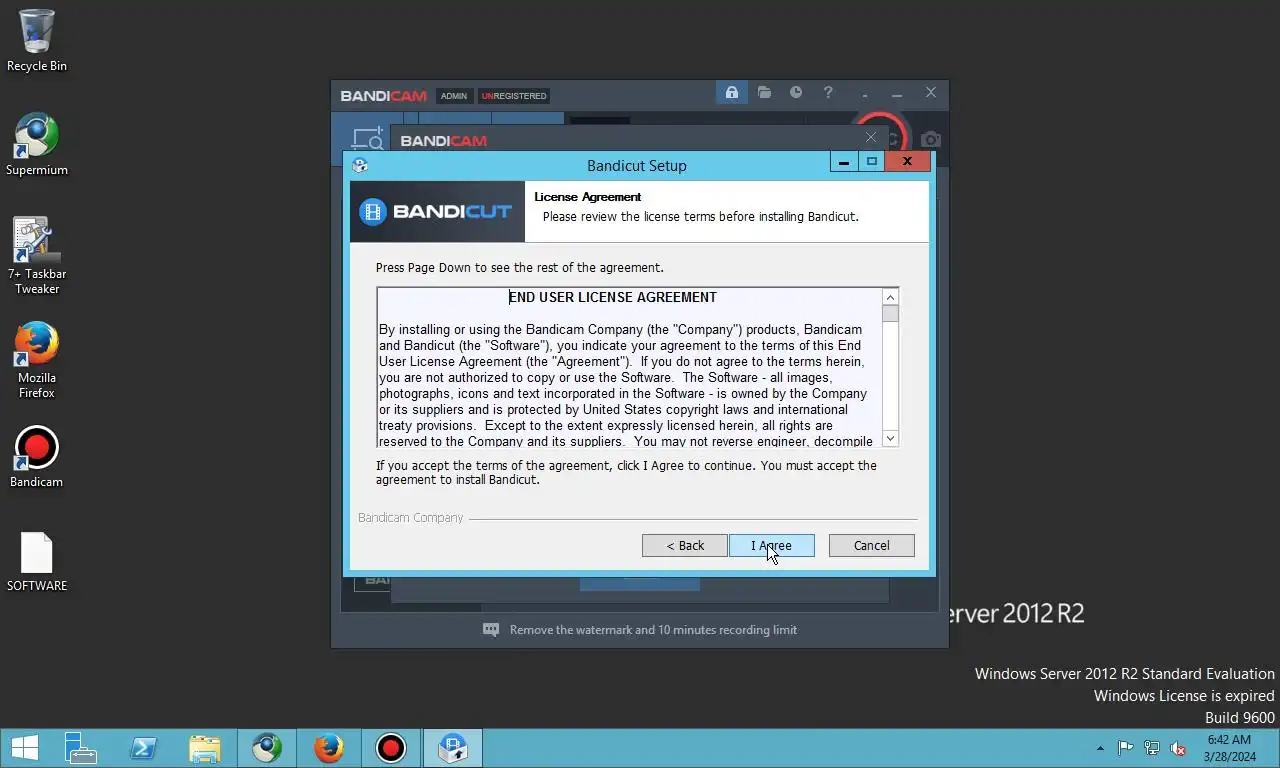Open the clock scheduler icon in Bandicam's title bar
Viewport: 1280px width, 768px height.
pyautogui.click(x=796, y=93)
